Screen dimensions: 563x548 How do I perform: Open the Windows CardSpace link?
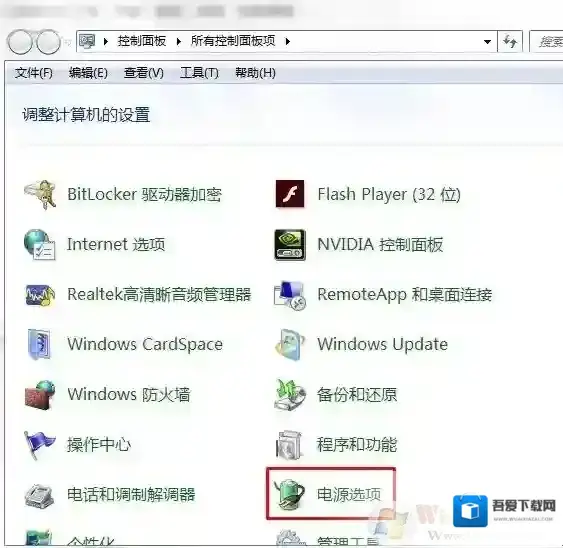click(145, 344)
